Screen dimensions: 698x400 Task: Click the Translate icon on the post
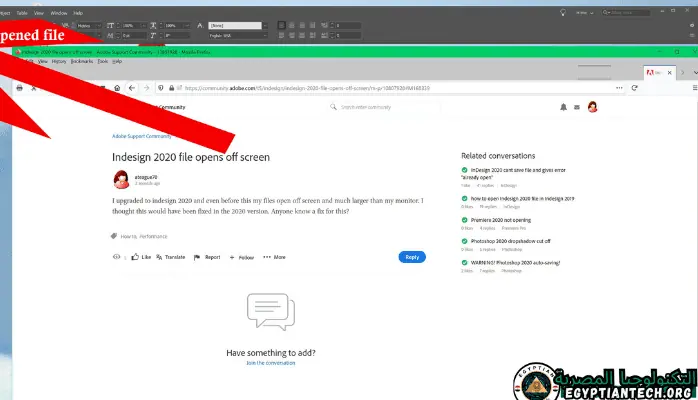157,257
